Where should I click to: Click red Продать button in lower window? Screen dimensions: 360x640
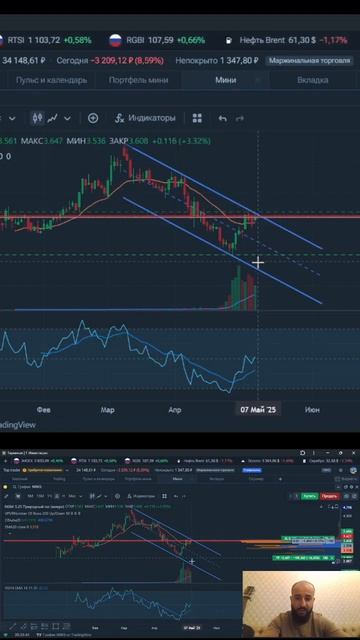[329, 496]
